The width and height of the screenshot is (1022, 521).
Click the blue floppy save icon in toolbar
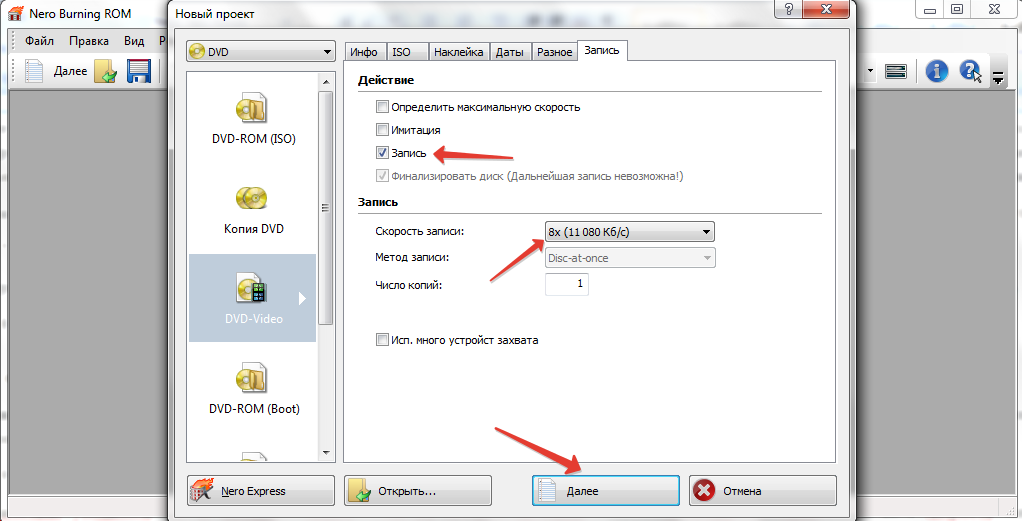[x=138, y=71]
